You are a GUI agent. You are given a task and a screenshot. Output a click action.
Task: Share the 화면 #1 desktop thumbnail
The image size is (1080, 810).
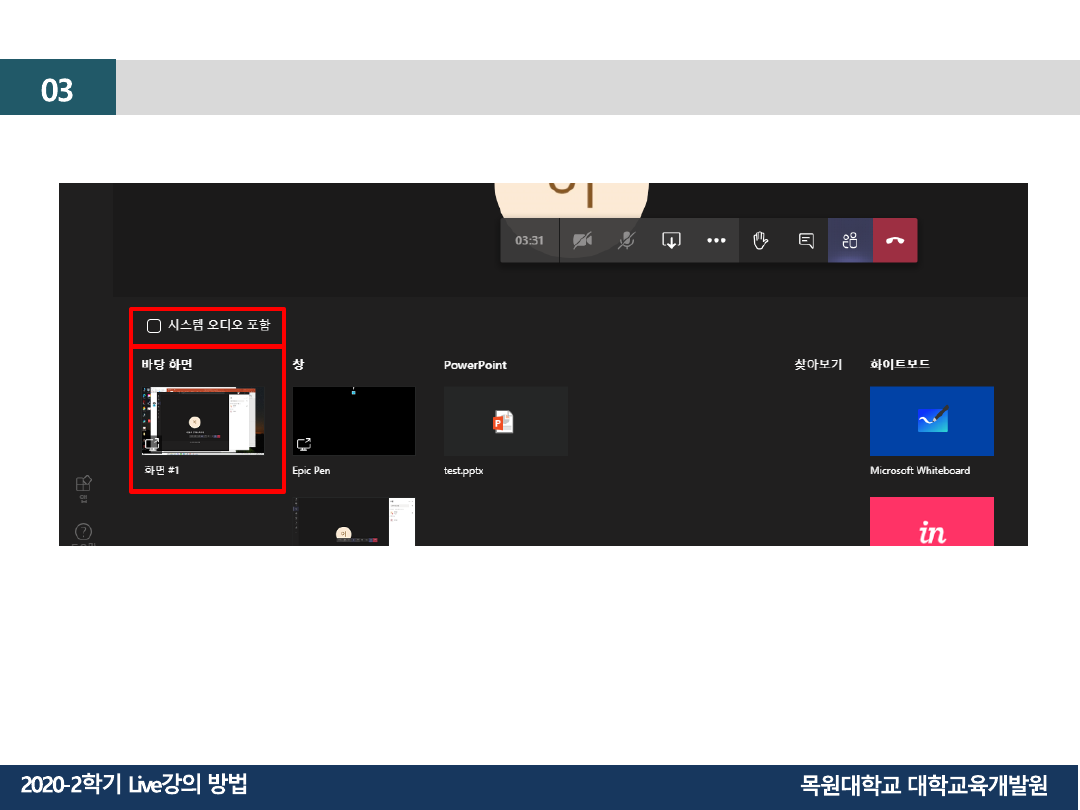pyautogui.click(x=203, y=421)
